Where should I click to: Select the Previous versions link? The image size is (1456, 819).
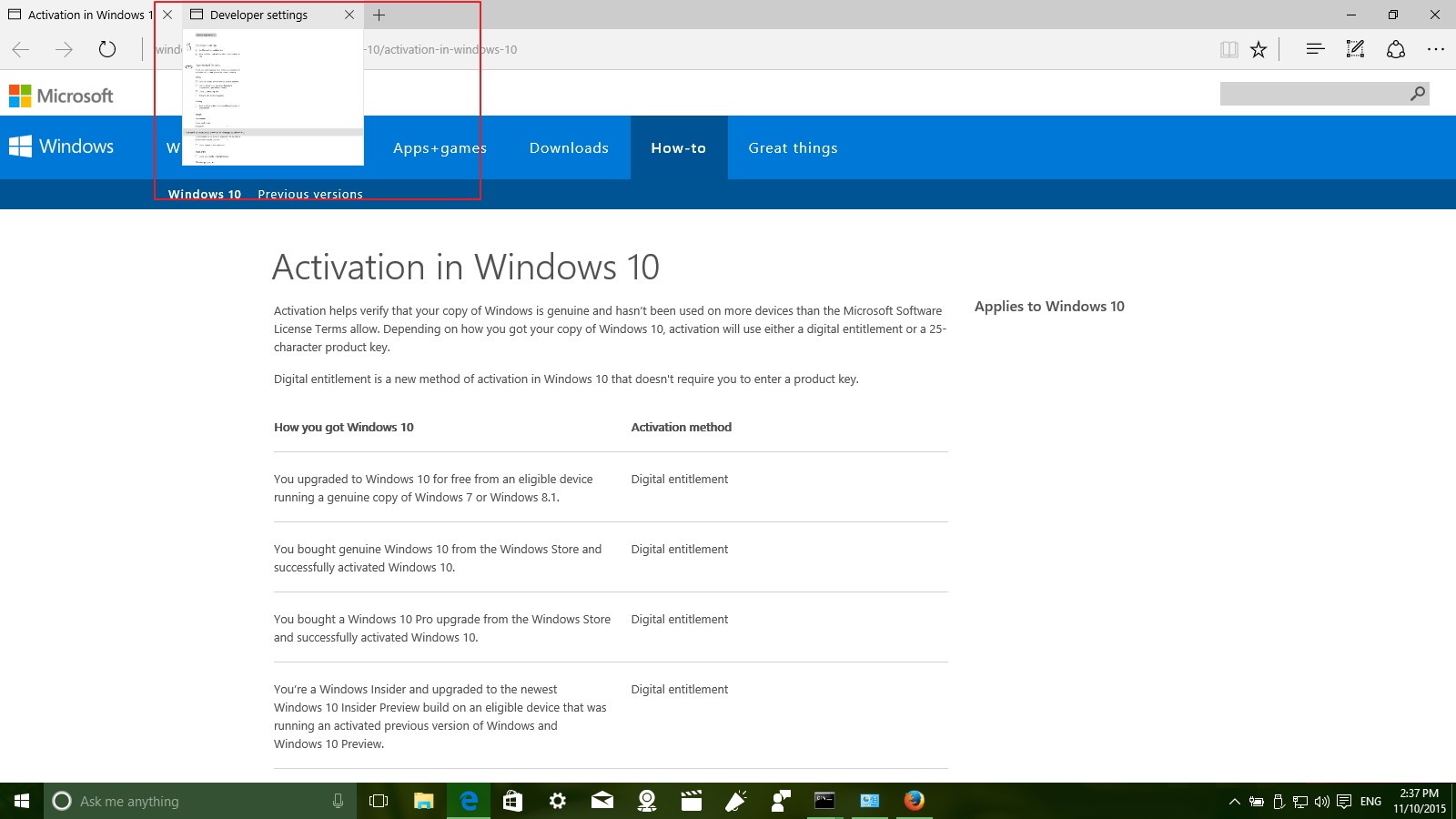click(x=310, y=194)
